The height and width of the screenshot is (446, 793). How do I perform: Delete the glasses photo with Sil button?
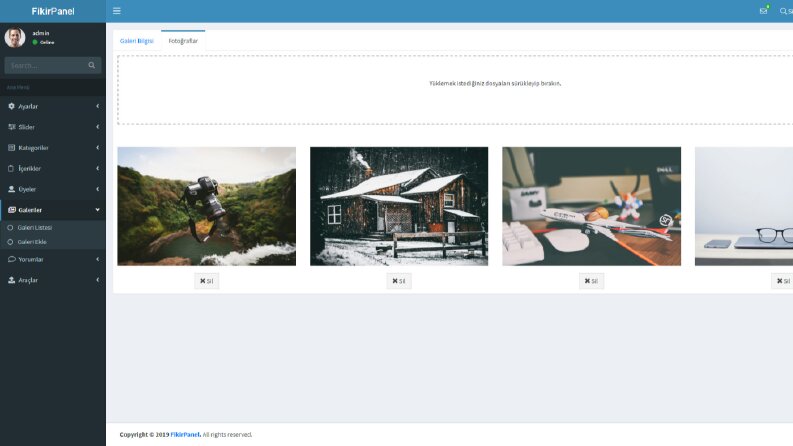(782, 281)
